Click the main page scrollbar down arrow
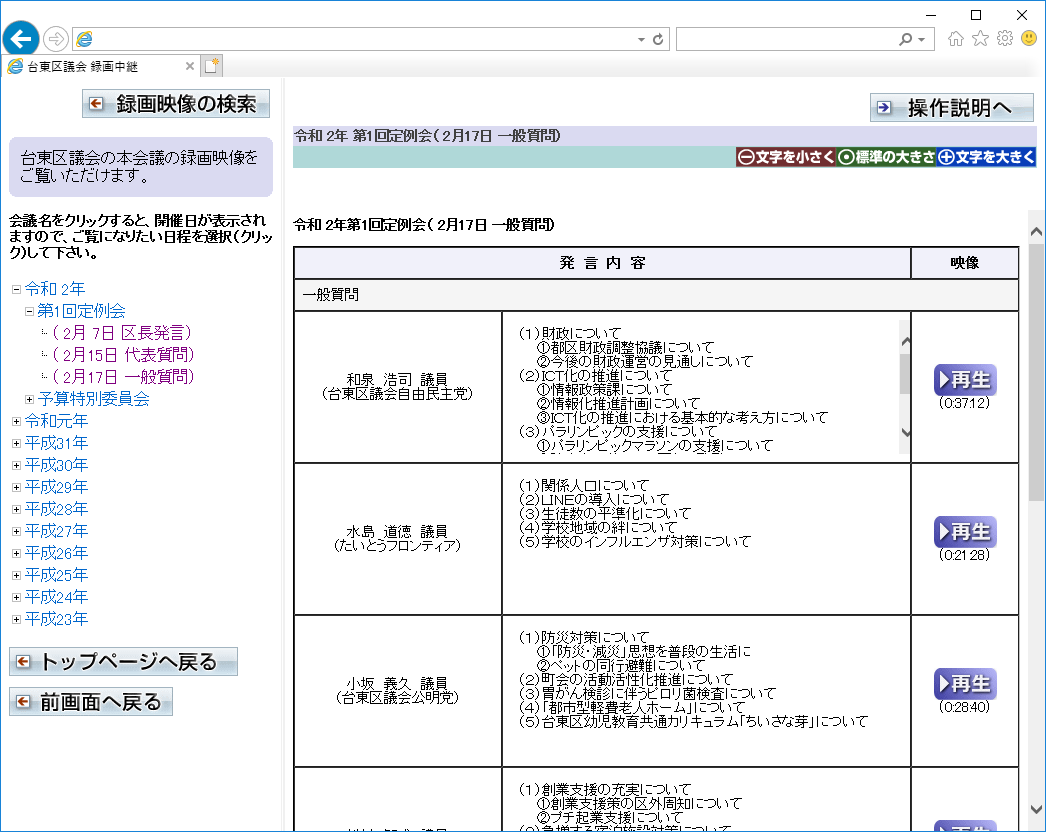The image size is (1046, 832). coord(1036,809)
